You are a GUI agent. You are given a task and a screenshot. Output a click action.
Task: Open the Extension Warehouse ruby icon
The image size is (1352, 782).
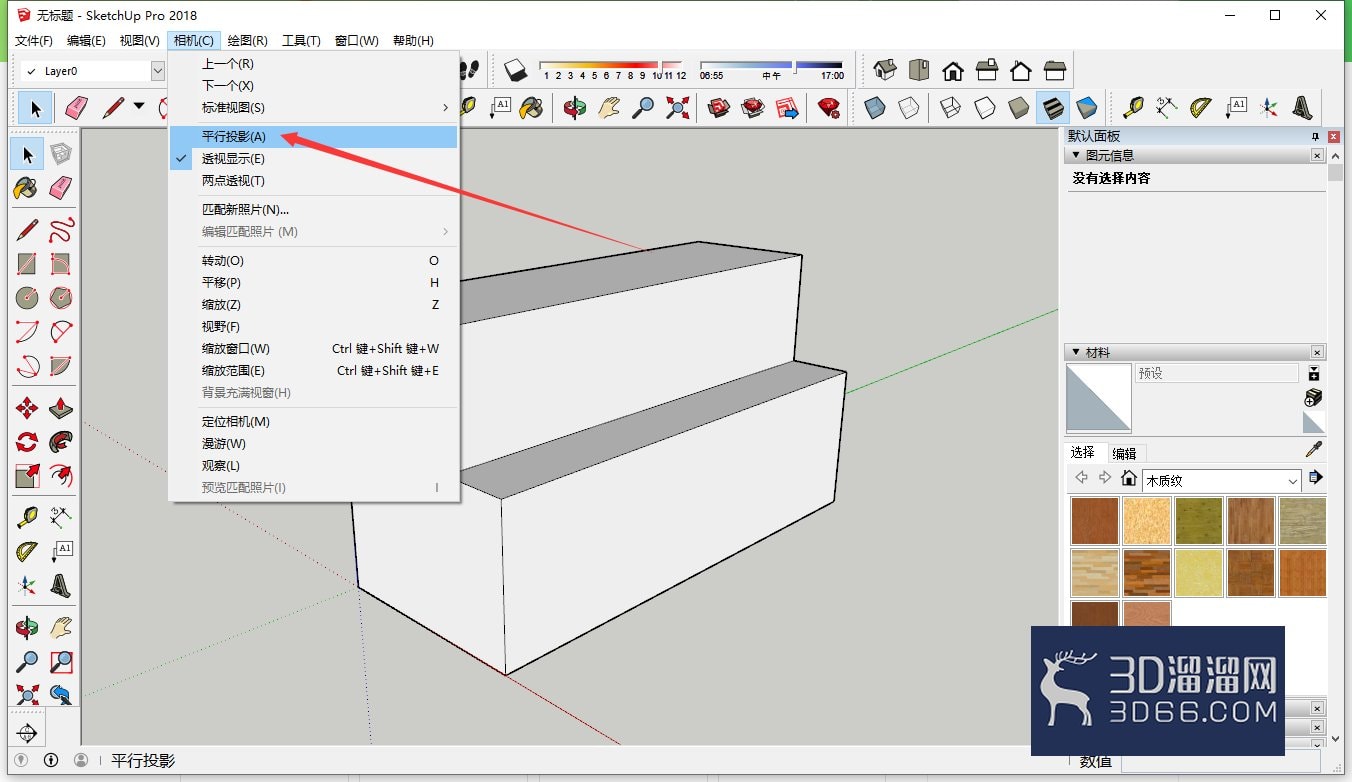(828, 107)
